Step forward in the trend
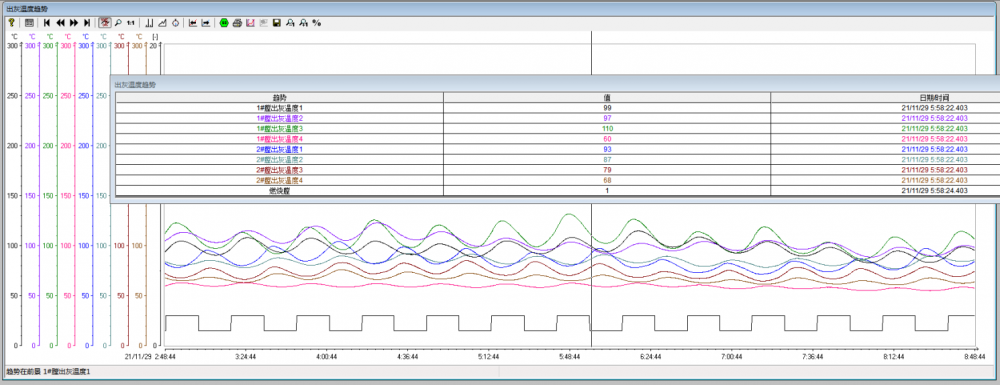The width and height of the screenshot is (1000, 385). [x=74, y=23]
